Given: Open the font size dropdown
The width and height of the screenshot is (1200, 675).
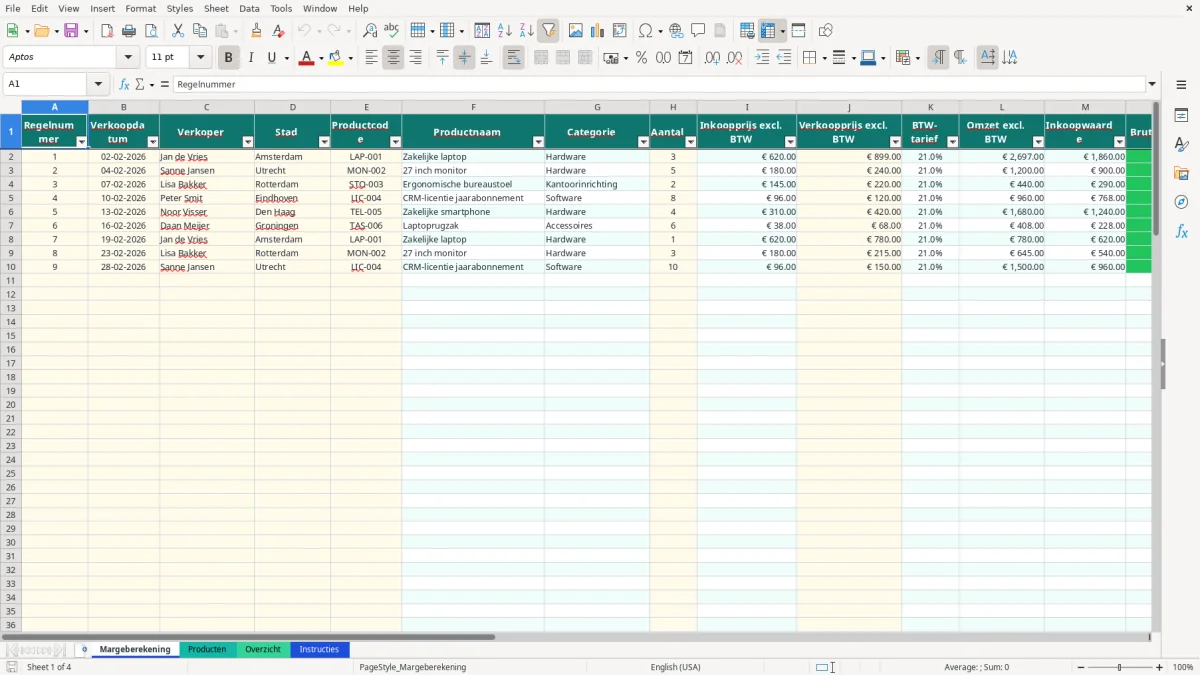Looking at the screenshot, I should (200, 58).
